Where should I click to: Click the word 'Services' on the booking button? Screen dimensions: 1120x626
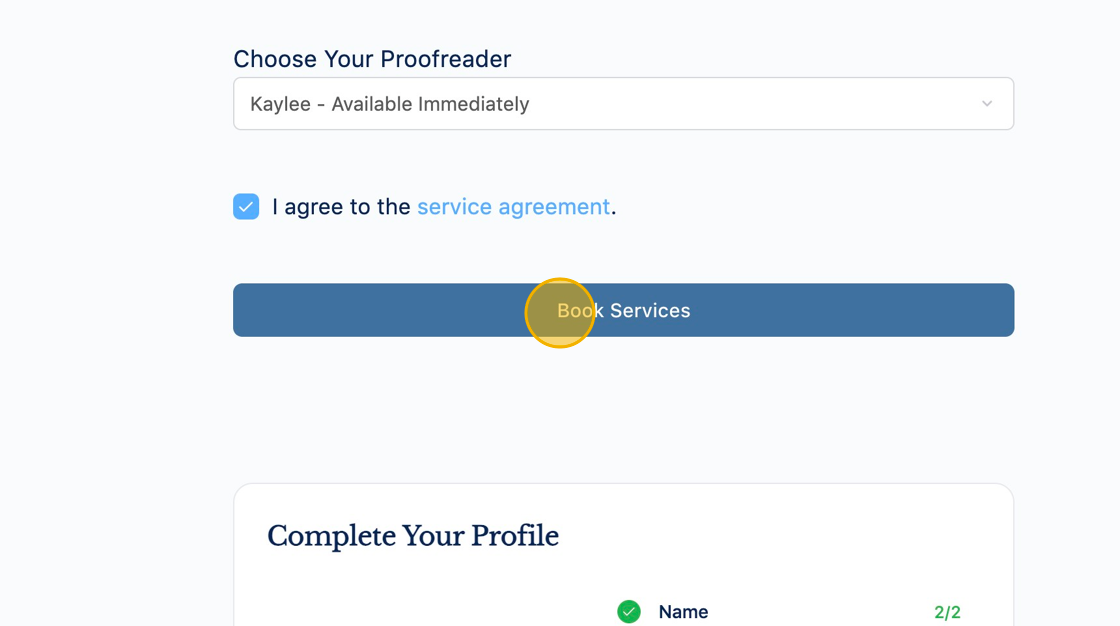649,310
